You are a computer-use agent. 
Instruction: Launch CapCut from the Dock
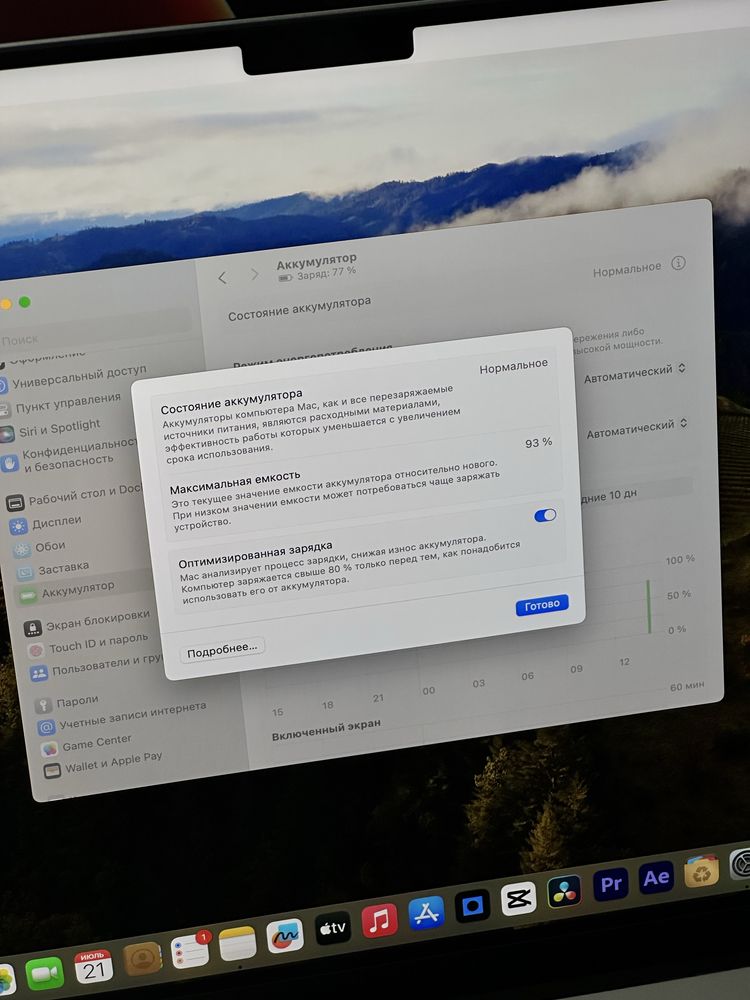point(518,899)
